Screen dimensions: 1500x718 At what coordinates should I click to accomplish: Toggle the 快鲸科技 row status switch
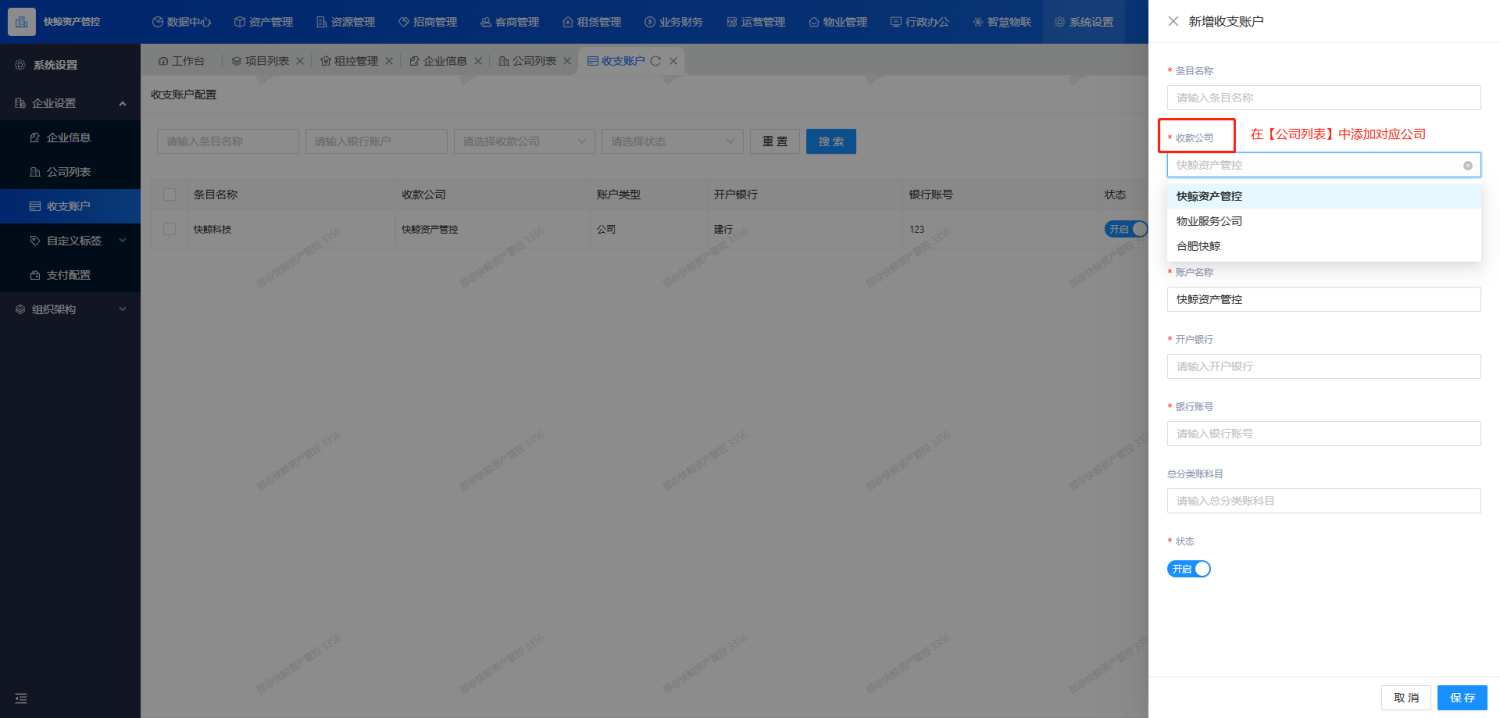pyautogui.click(x=1126, y=229)
